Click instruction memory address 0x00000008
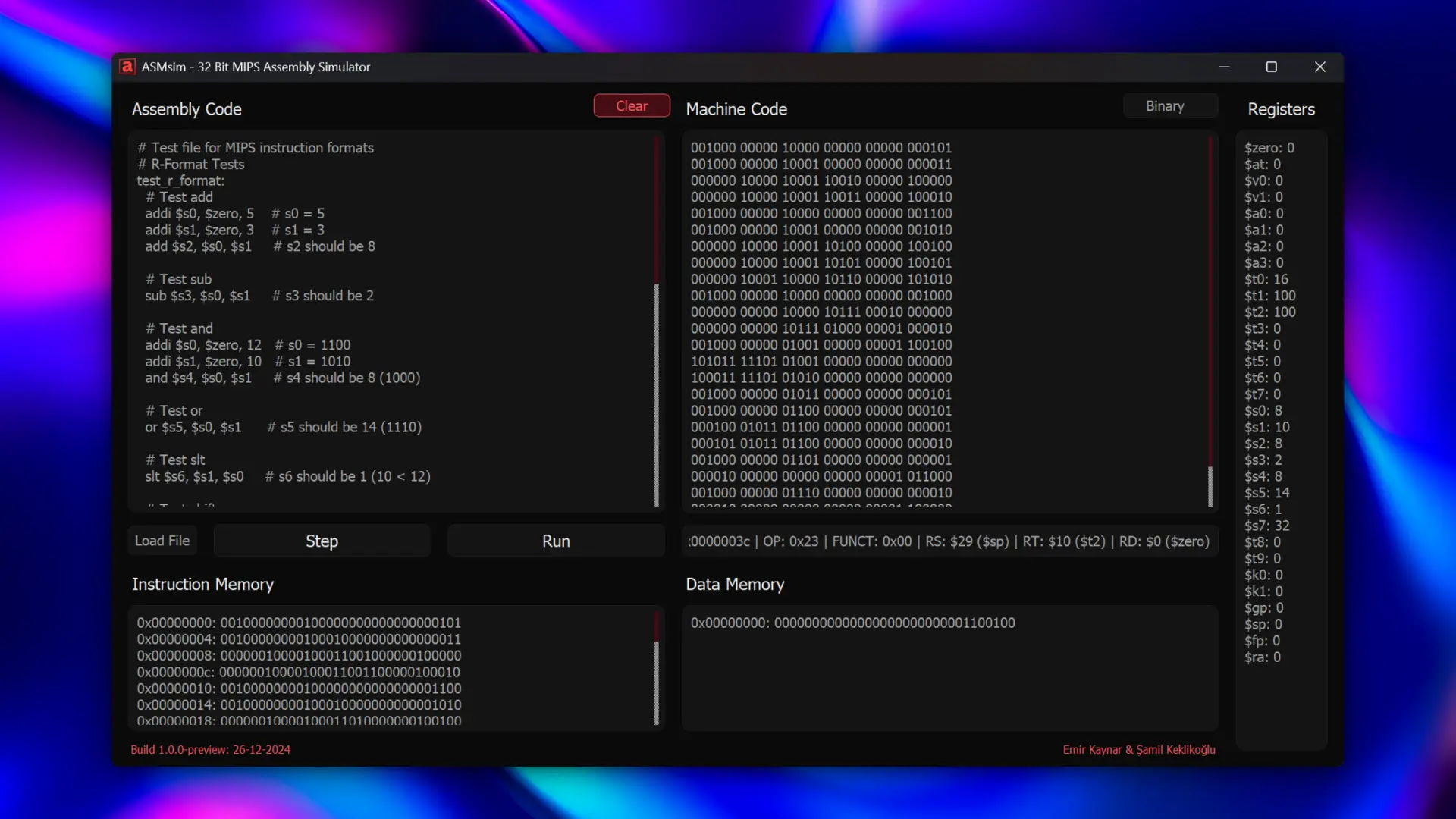This screenshot has width=1456, height=819. pos(299,655)
